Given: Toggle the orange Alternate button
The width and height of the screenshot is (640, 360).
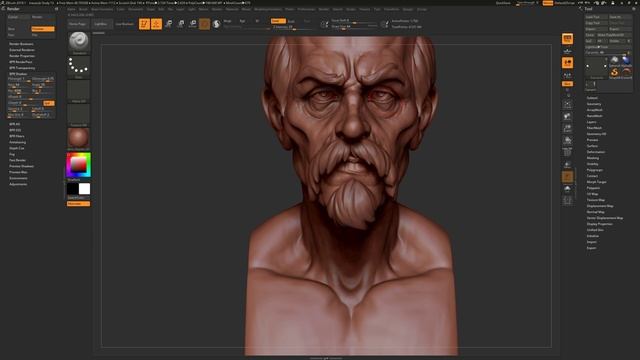Looking at the screenshot, I should point(78,204).
